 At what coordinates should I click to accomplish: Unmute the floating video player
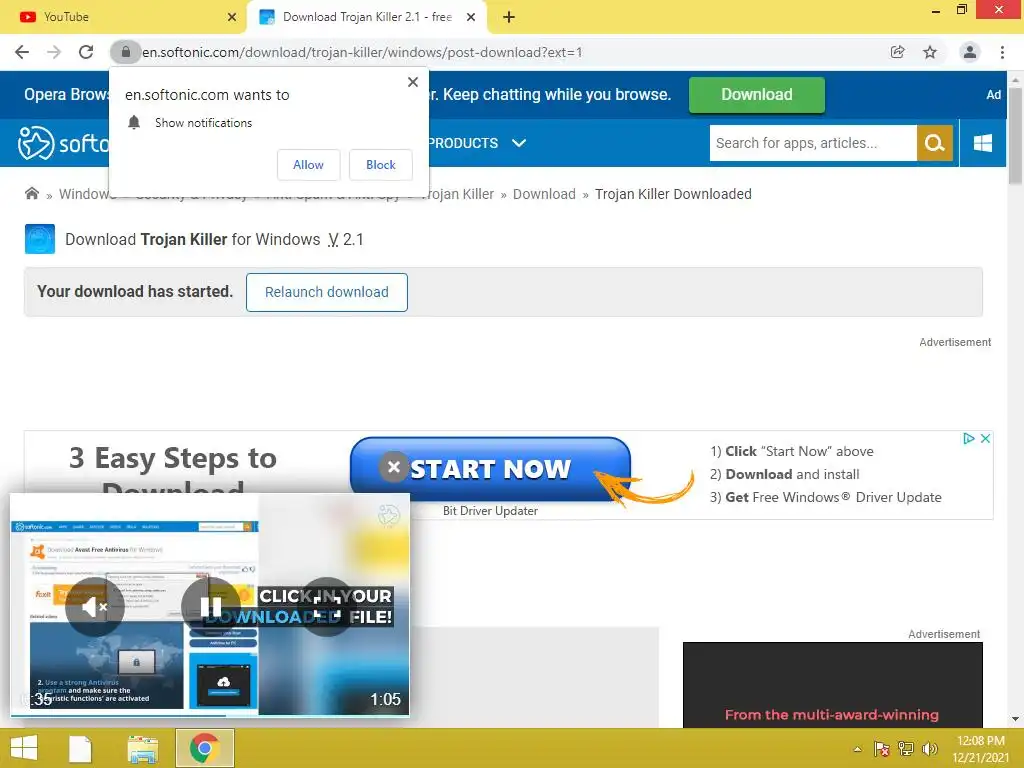click(95, 607)
